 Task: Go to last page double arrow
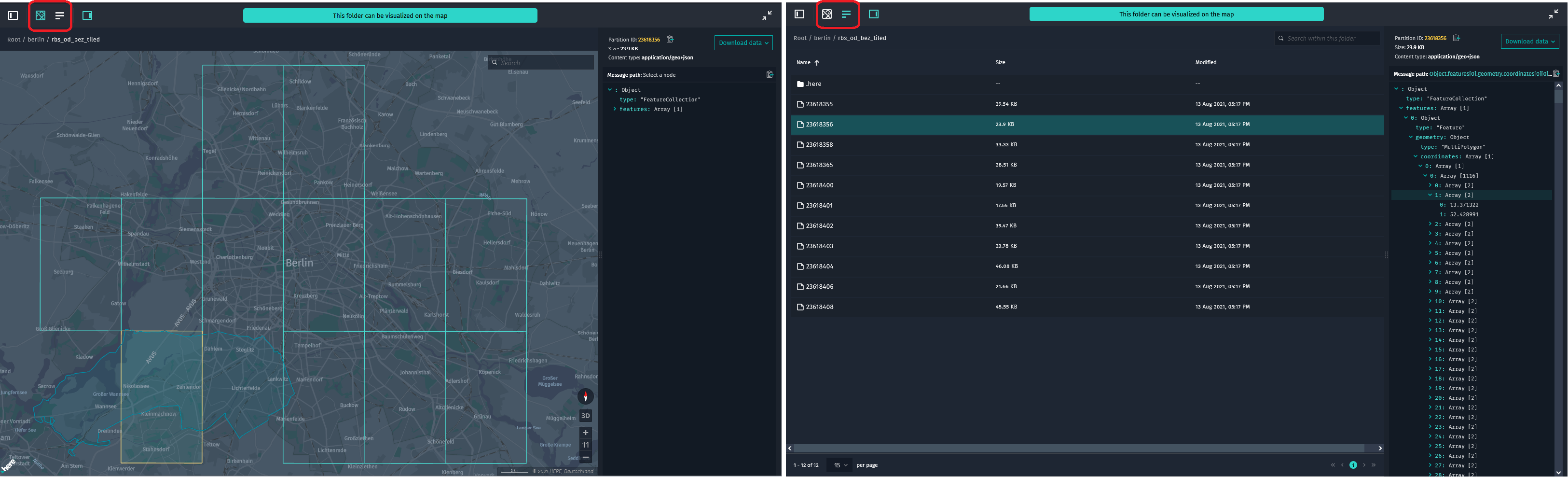click(1374, 465)
